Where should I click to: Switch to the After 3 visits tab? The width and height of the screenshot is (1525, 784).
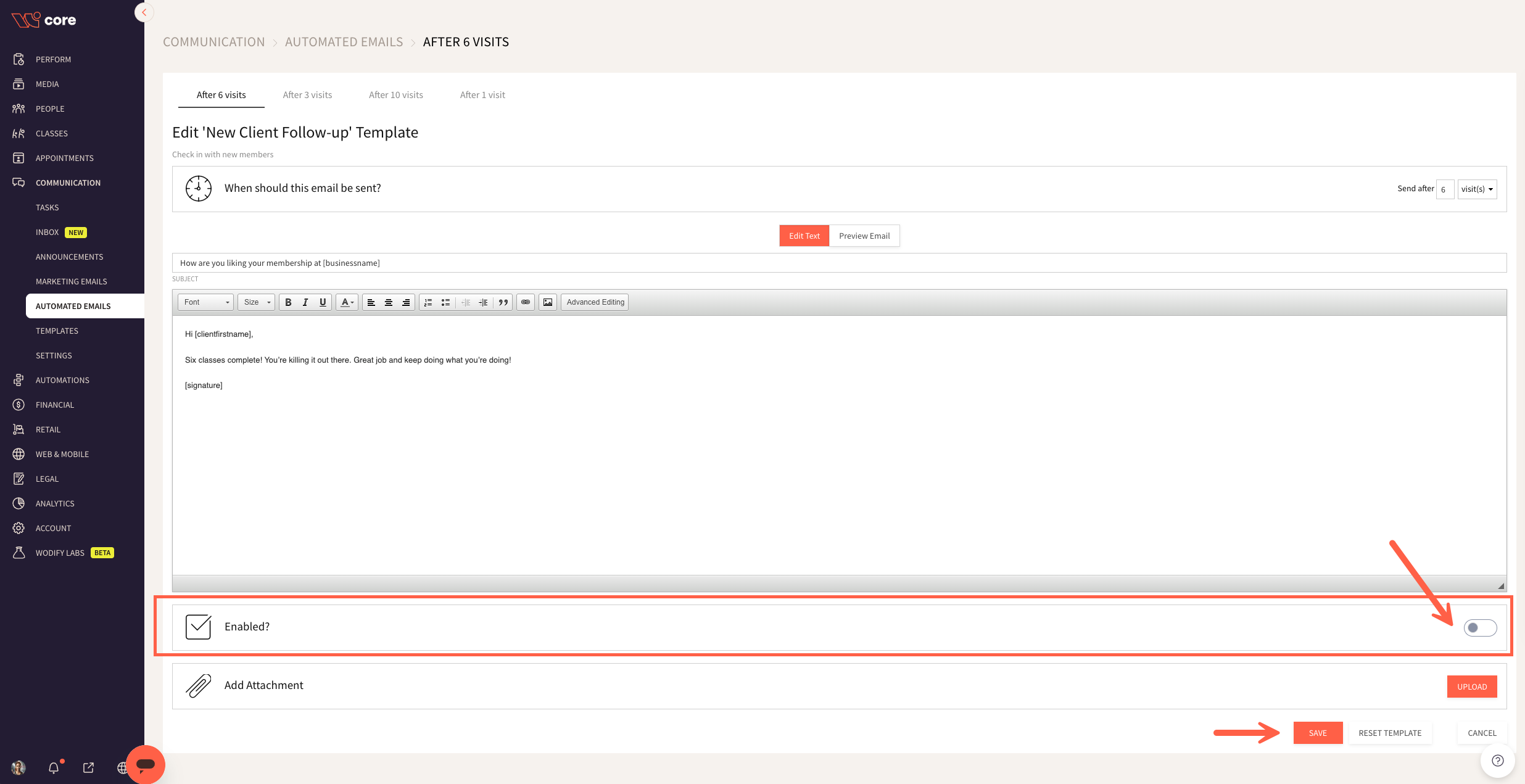pos(307,95)
